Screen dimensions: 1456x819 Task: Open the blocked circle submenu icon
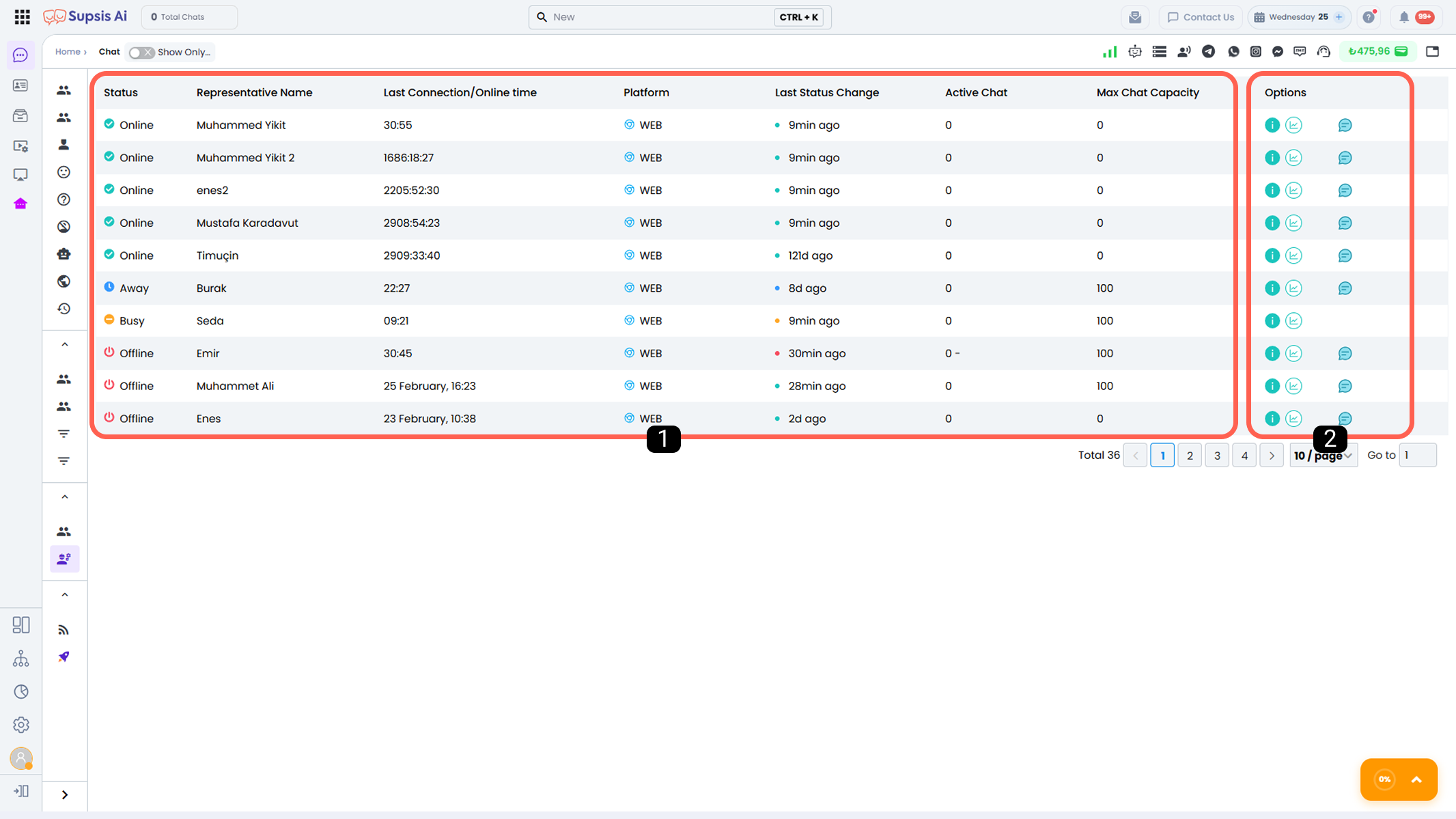pyautogui.click(x=64, y=227)
